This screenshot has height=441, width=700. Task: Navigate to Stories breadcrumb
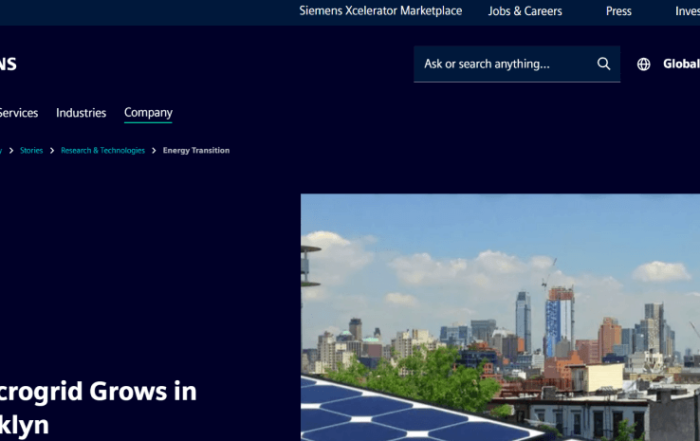31,151
